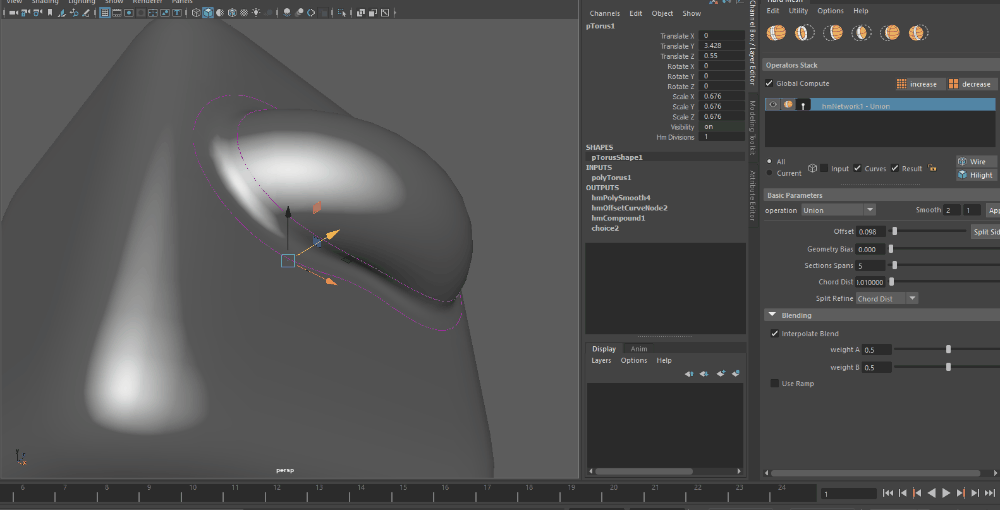
Task: Click the Split Sides button
Action: (985, 232)
